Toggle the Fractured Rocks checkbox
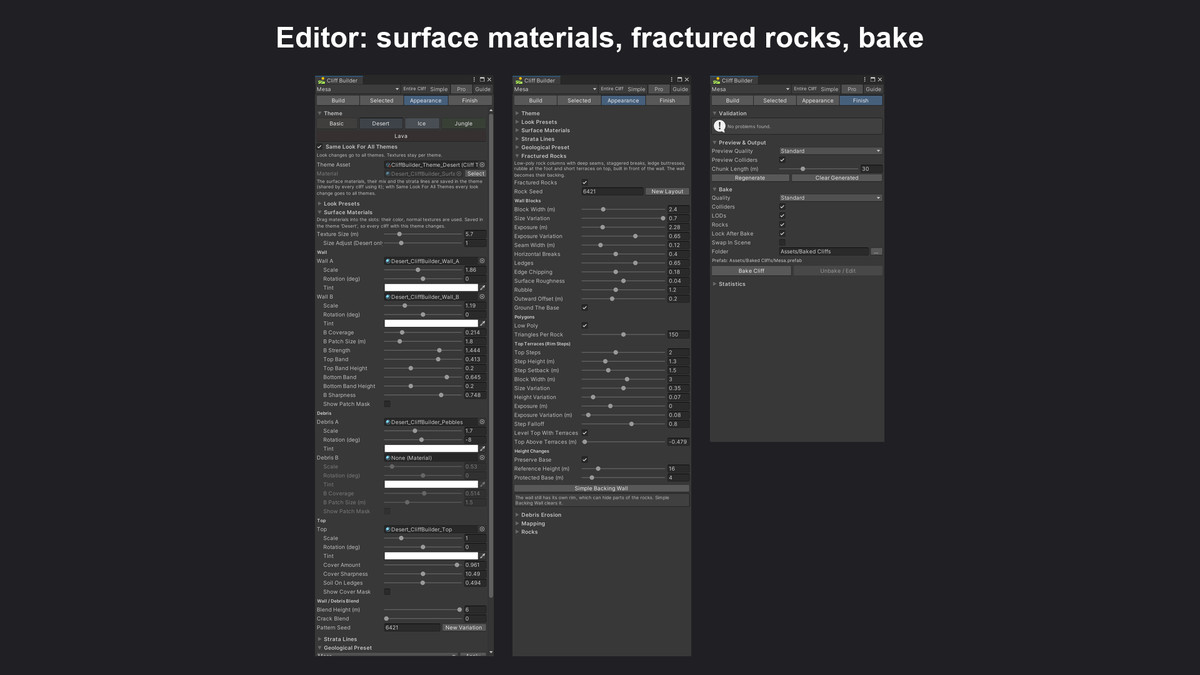The height and width of the screenshot is (675, 1200). point(585,183)
